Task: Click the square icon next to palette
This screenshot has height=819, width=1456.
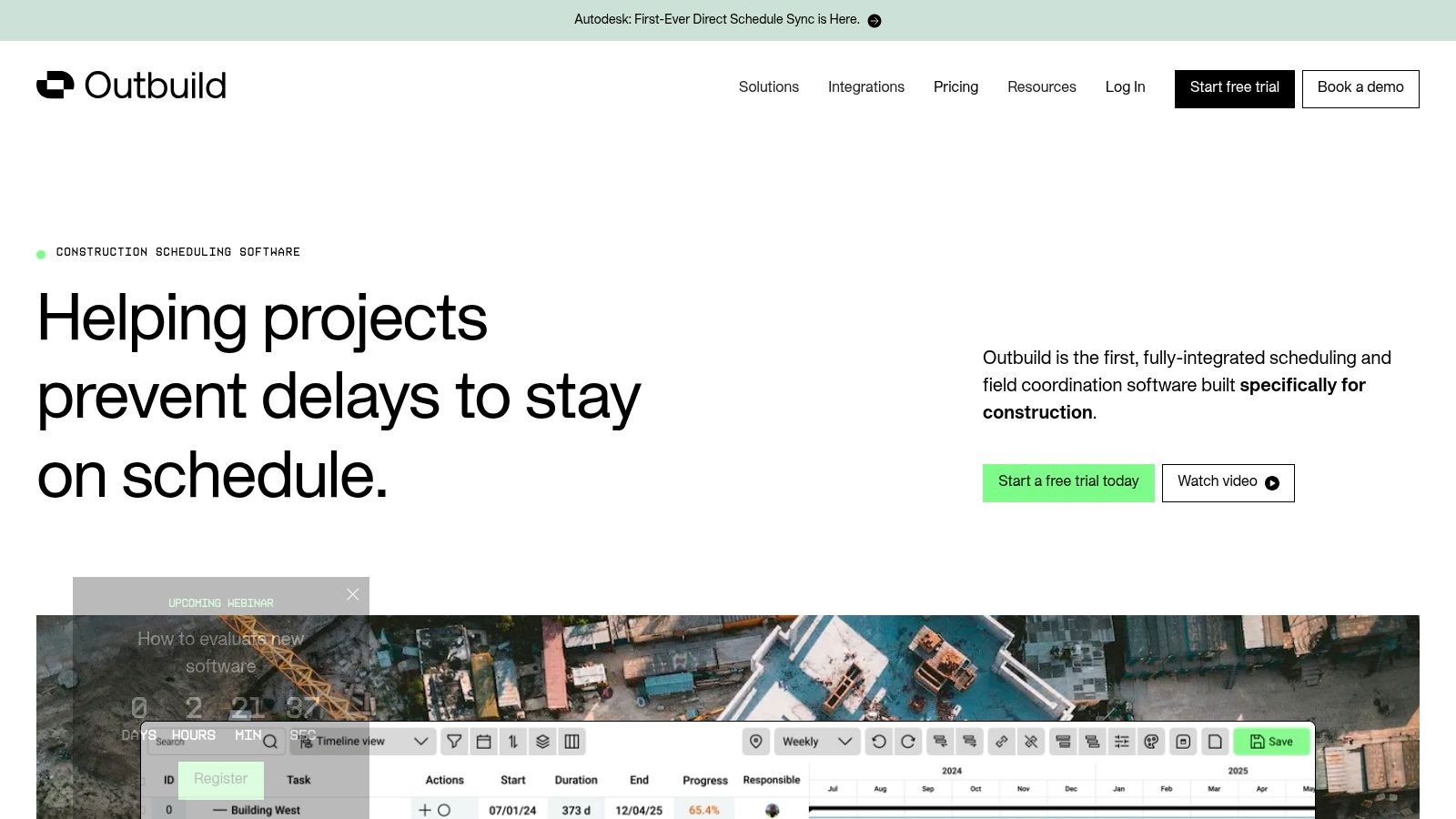Action: tap(1183, 742)
